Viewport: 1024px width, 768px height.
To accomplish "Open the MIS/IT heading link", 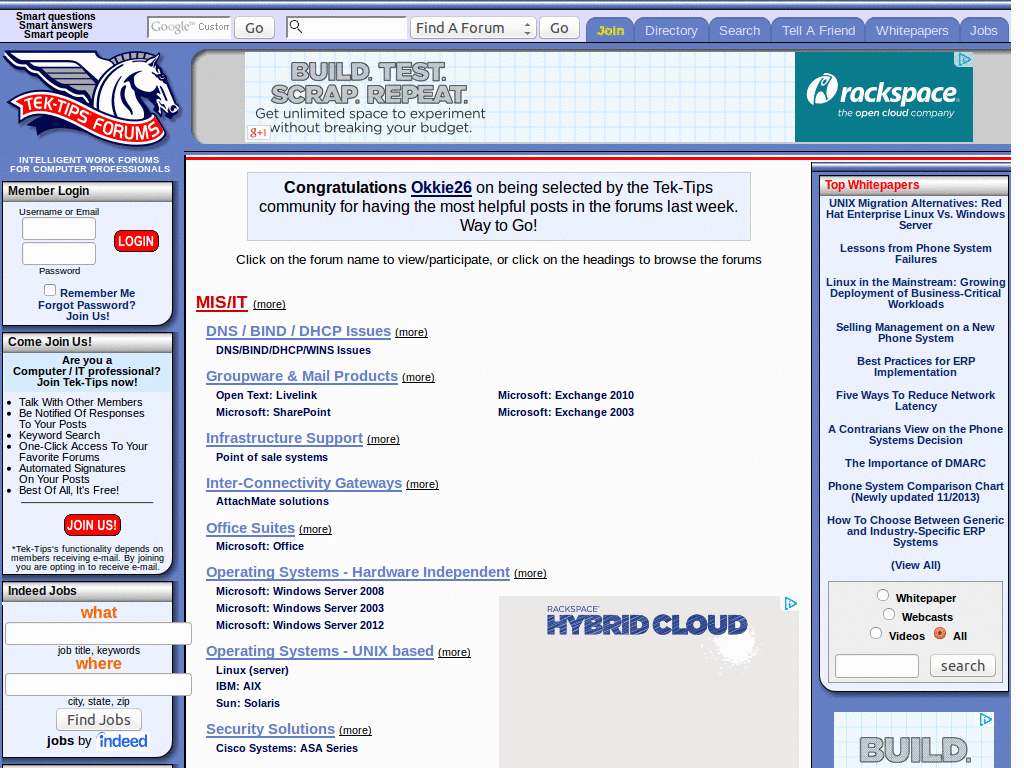I will 221,302.
